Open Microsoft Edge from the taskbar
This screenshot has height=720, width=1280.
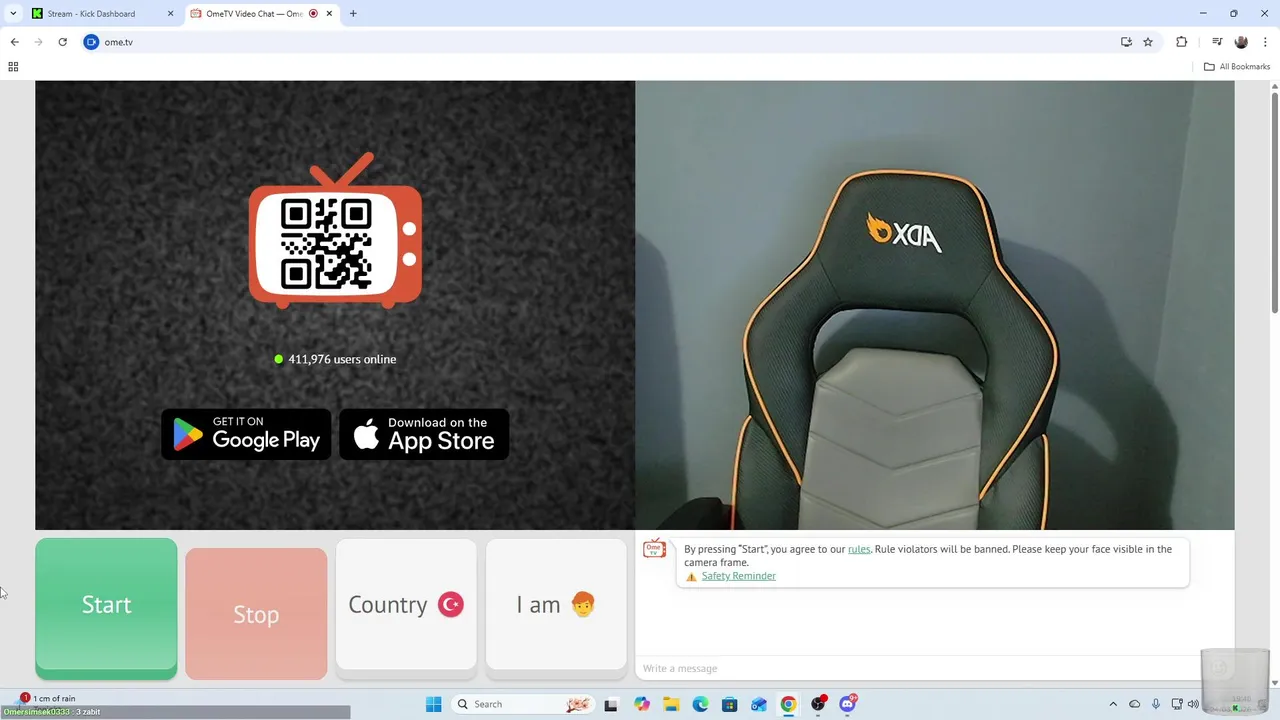click(x=700, y=704)
